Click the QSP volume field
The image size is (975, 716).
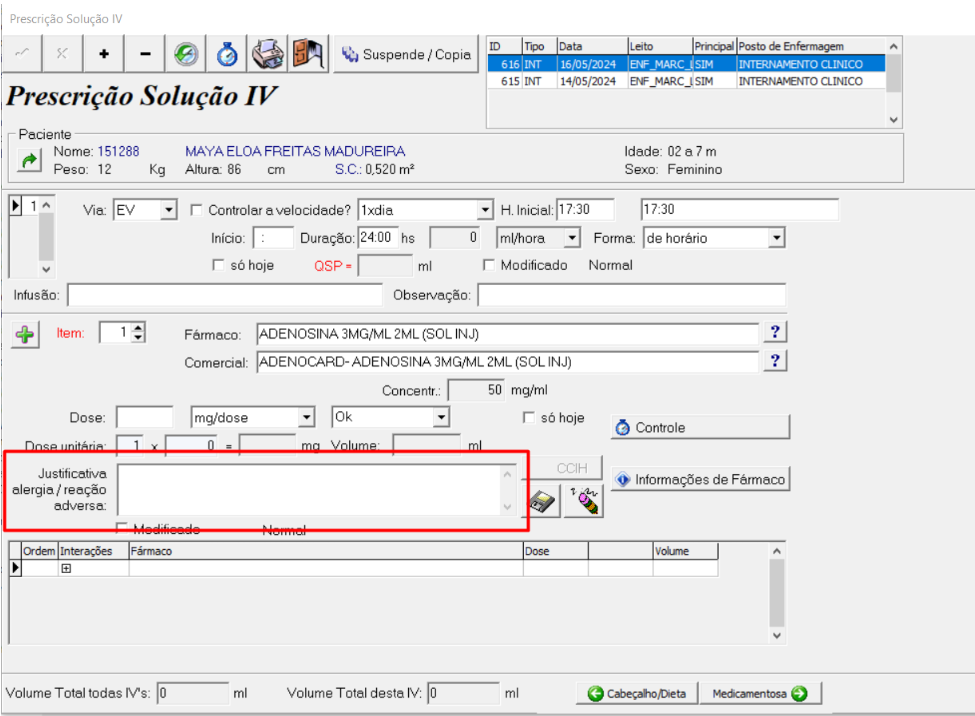(385, 266)
